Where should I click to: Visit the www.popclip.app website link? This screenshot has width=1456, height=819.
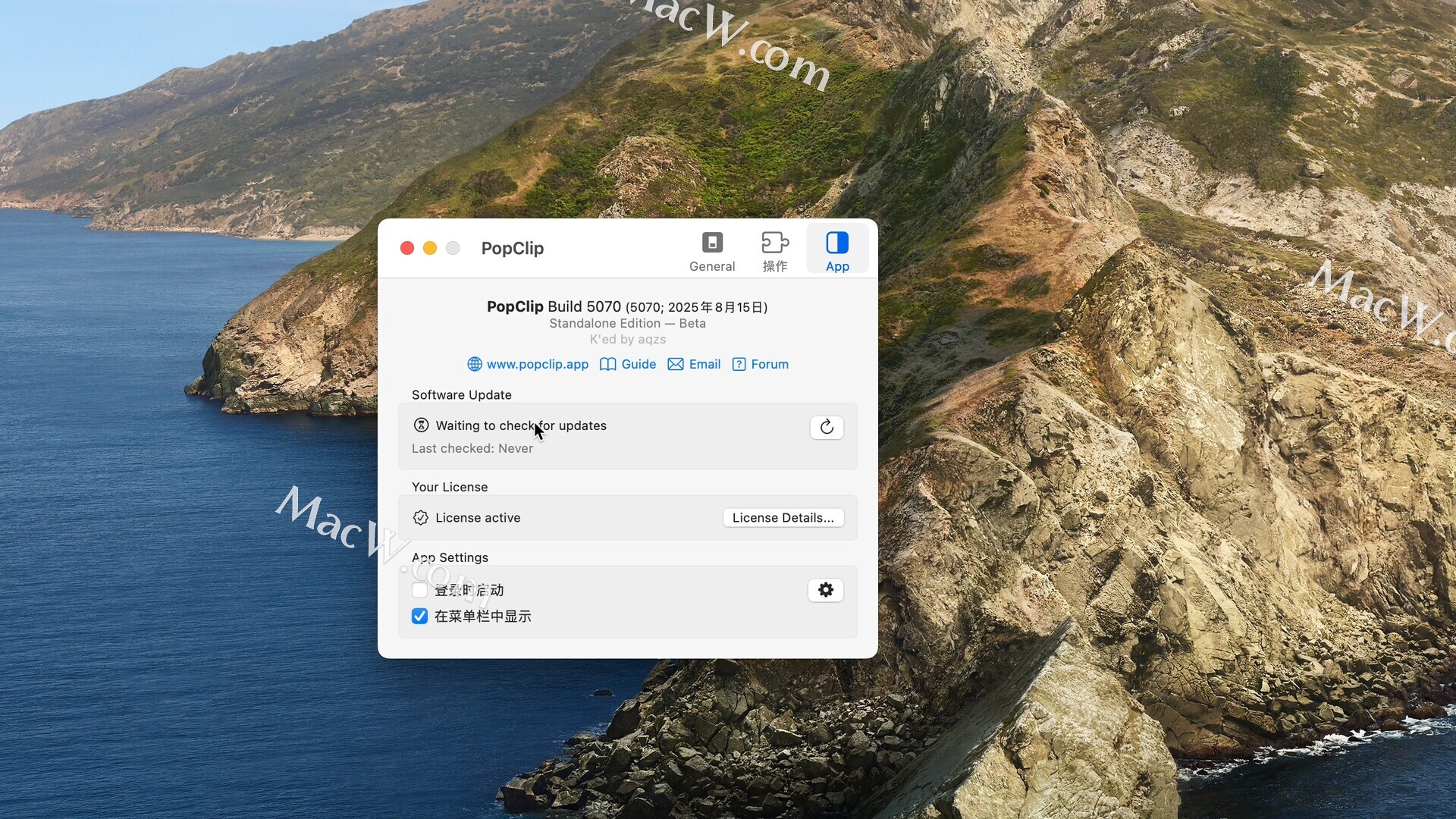(537, 364)
